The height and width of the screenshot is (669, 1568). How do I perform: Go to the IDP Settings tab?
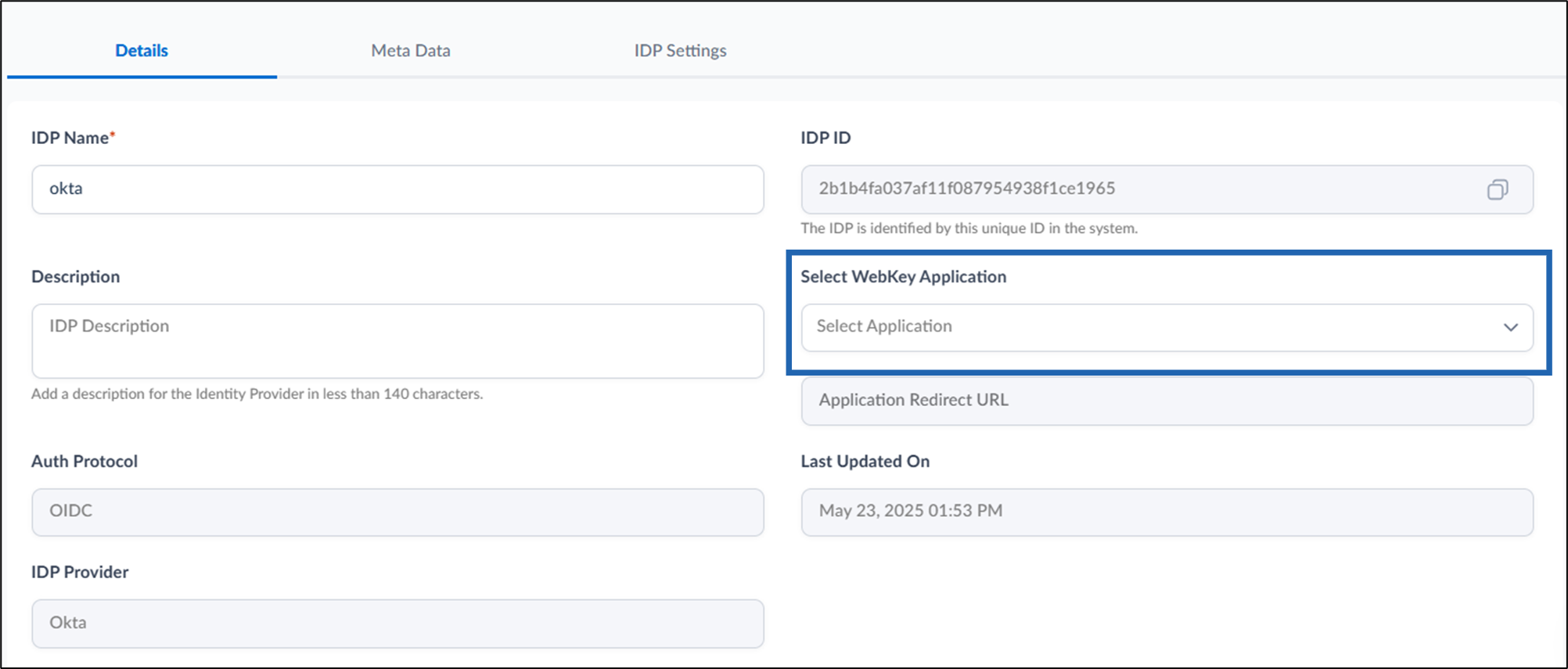click(x=680, y=51)
